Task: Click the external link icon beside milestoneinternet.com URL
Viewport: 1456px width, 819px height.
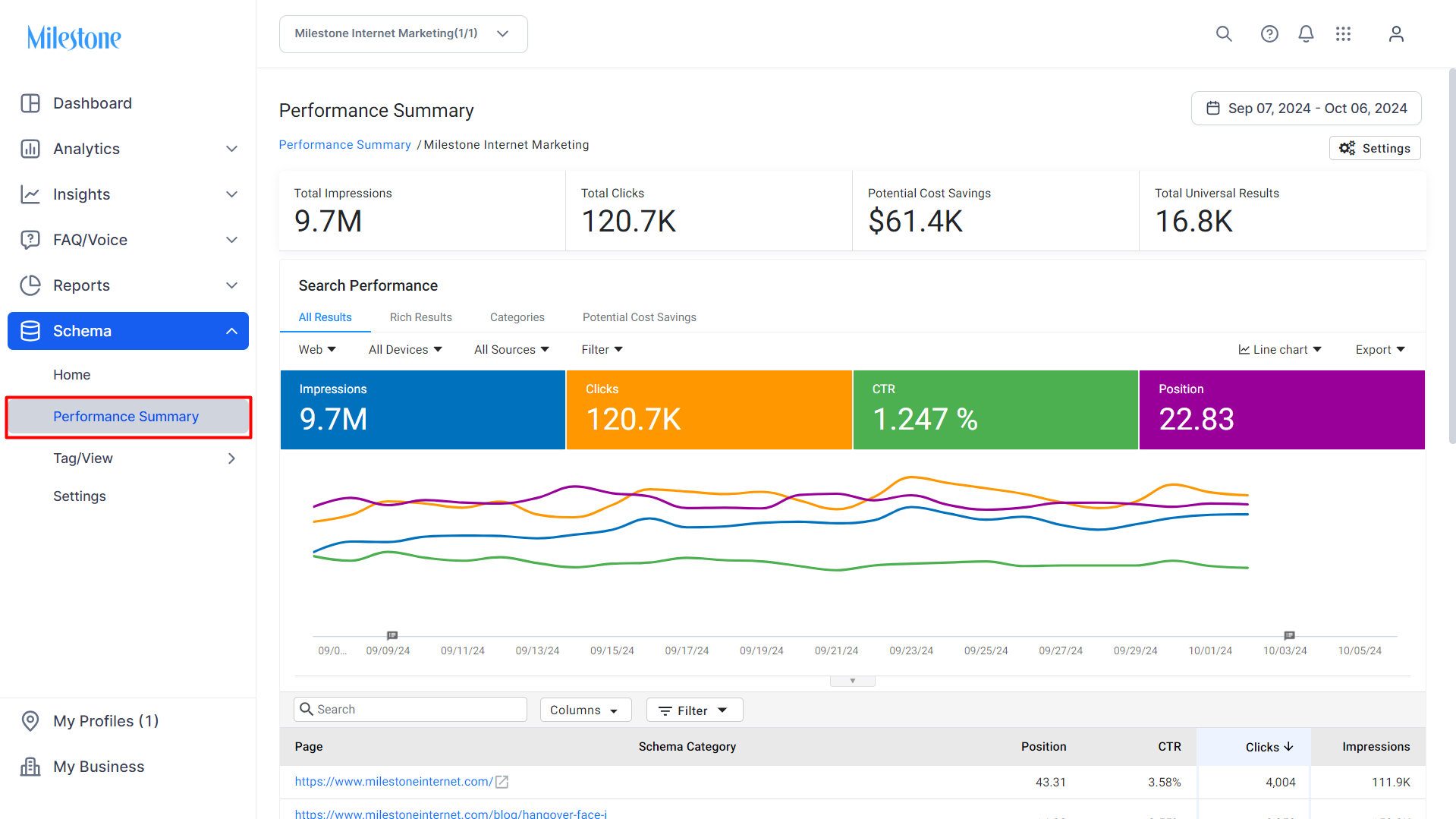Action: (x=502, y=782)
